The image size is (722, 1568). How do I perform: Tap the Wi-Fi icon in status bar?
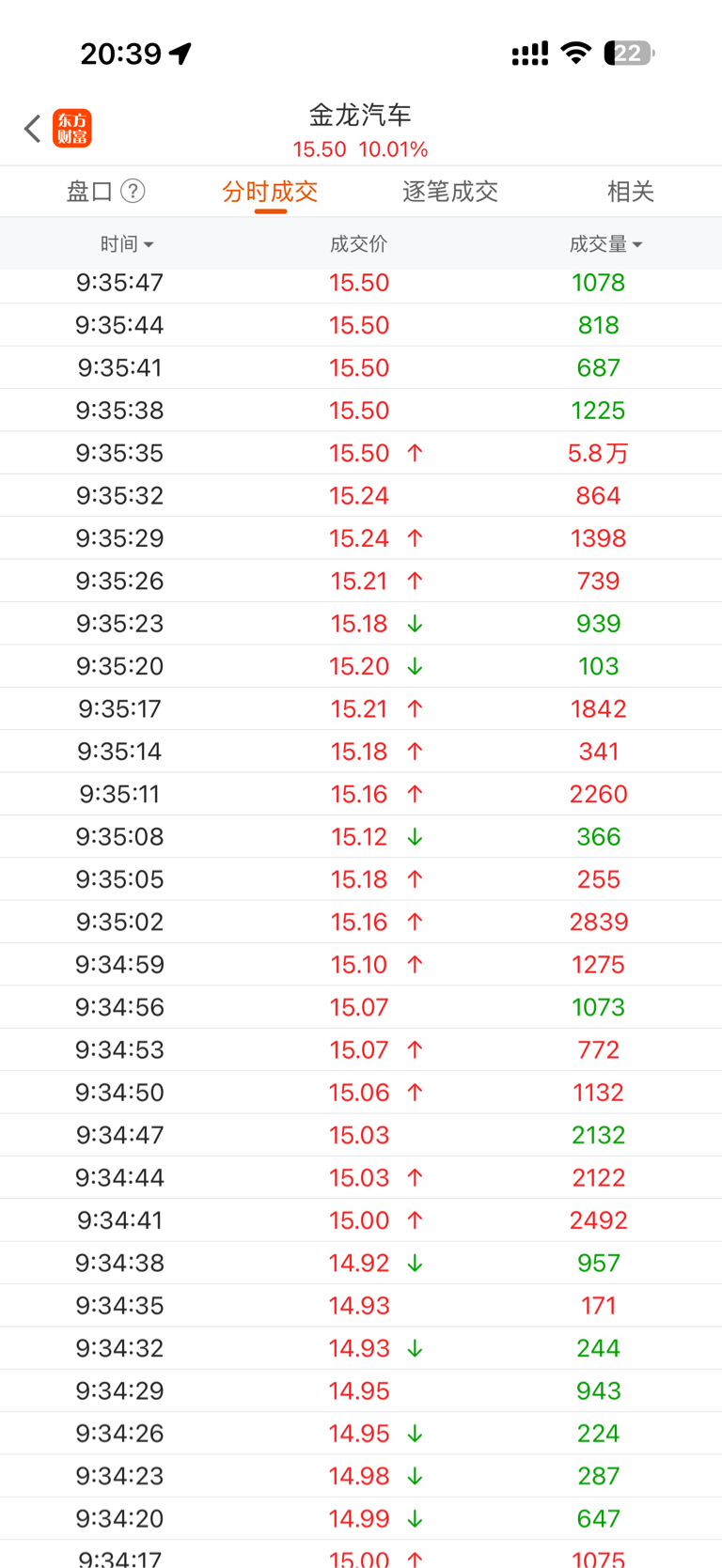pyautogui.click(x=575, y=54)
